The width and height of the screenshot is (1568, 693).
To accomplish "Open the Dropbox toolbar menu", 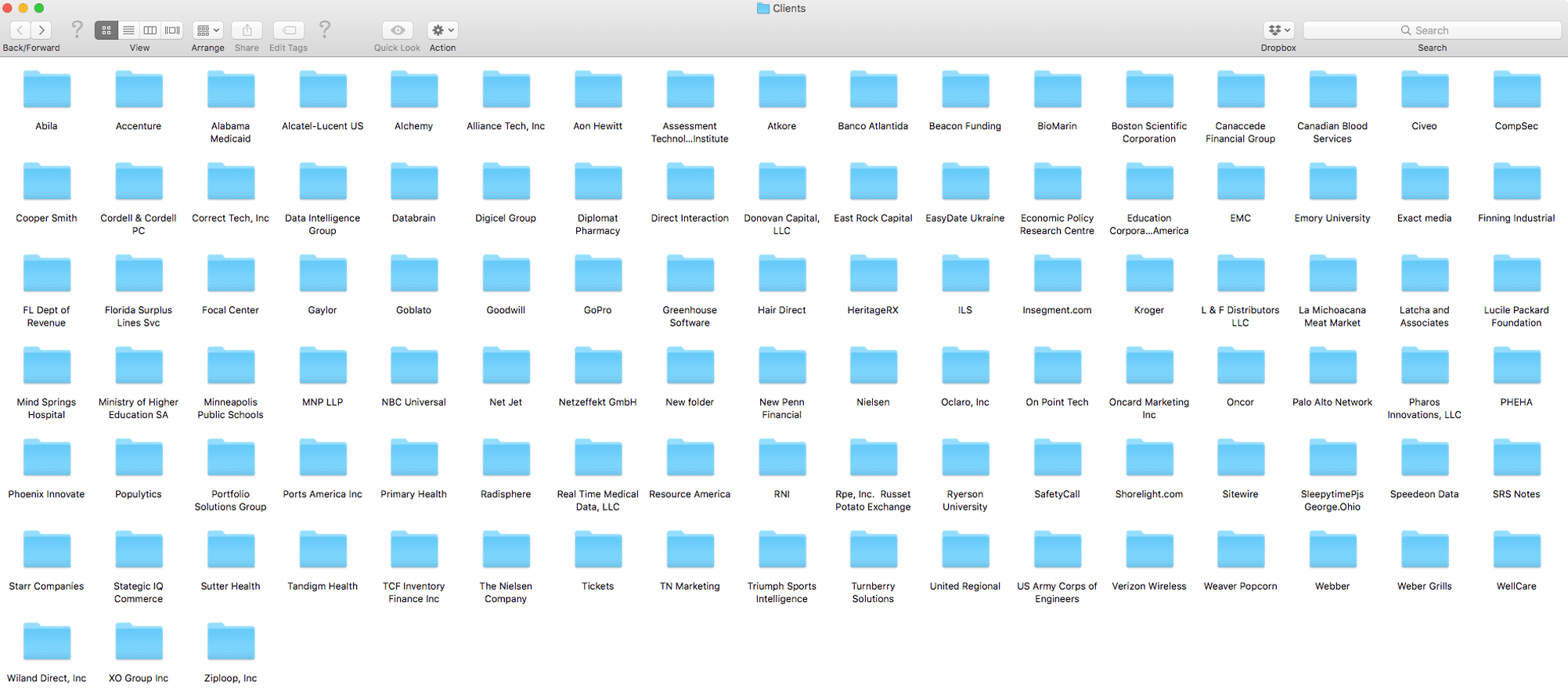I will coord(1278,30).
